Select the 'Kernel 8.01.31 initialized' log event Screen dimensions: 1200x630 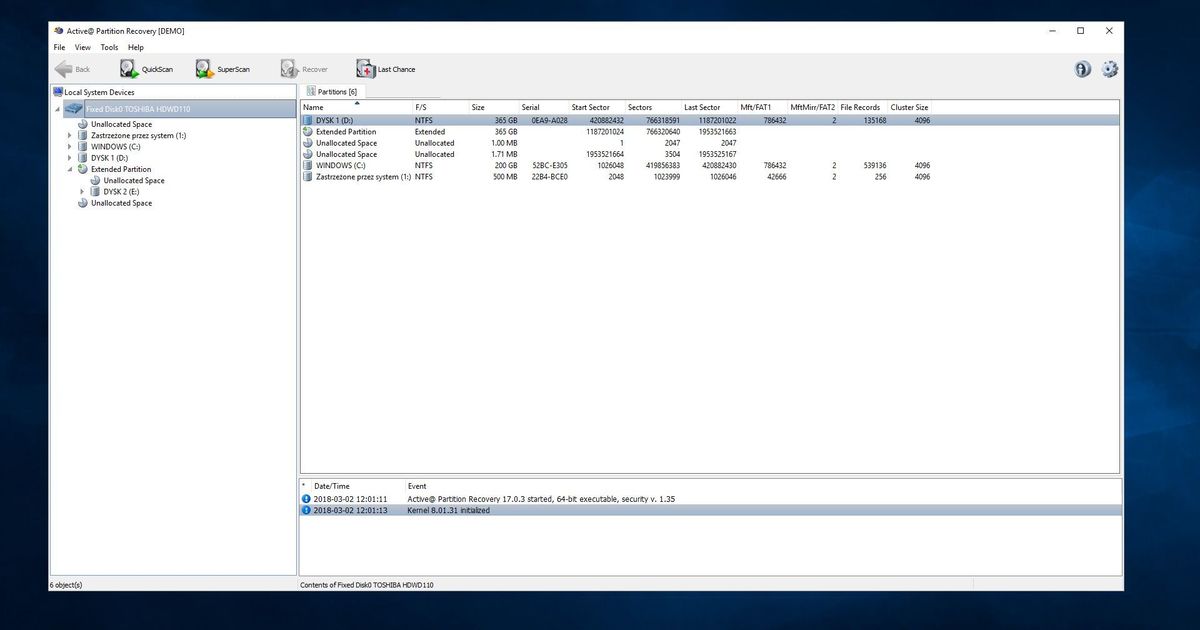click(x=448, y=510)
